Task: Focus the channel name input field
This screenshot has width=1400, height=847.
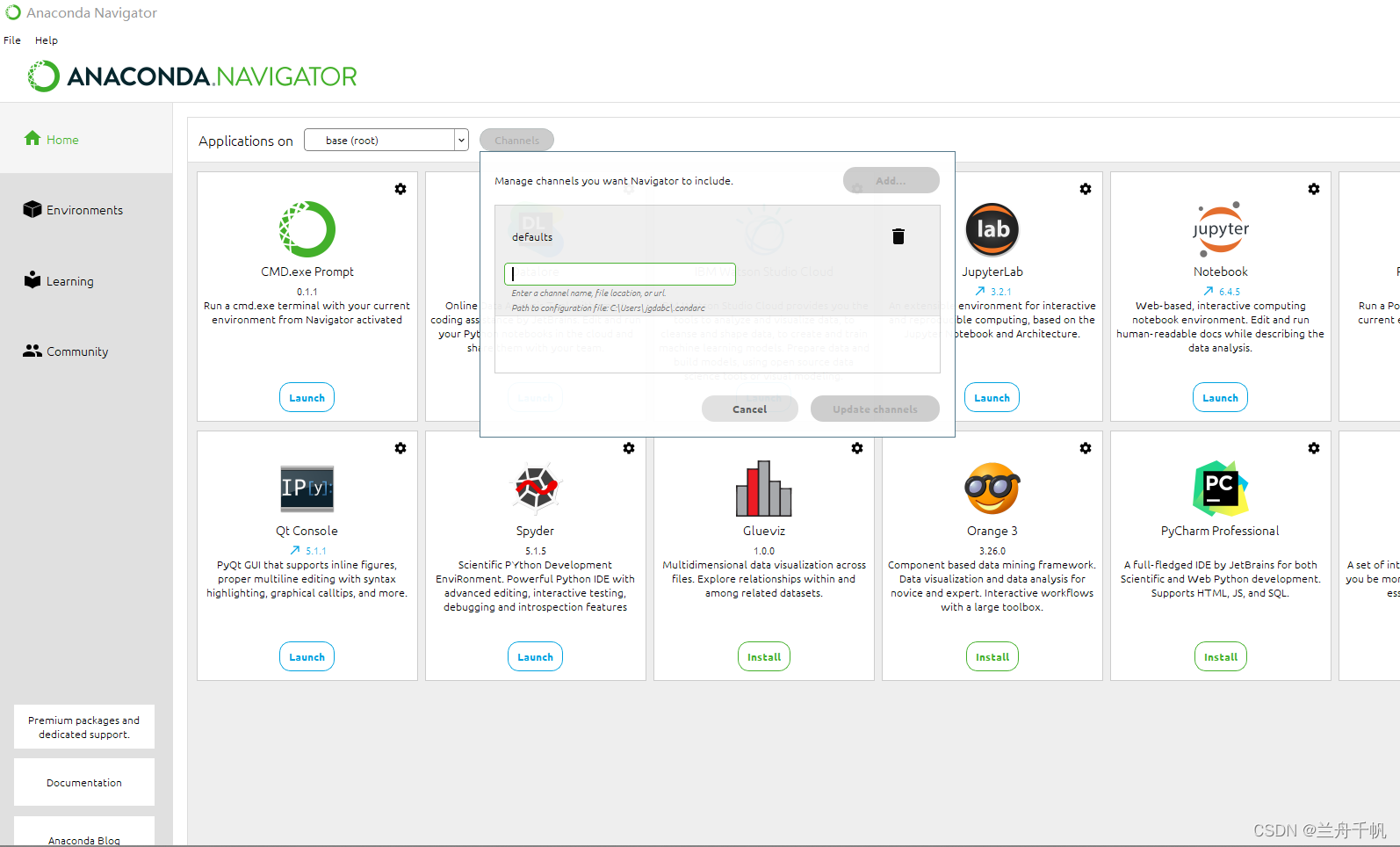Action: pos(620,274)
